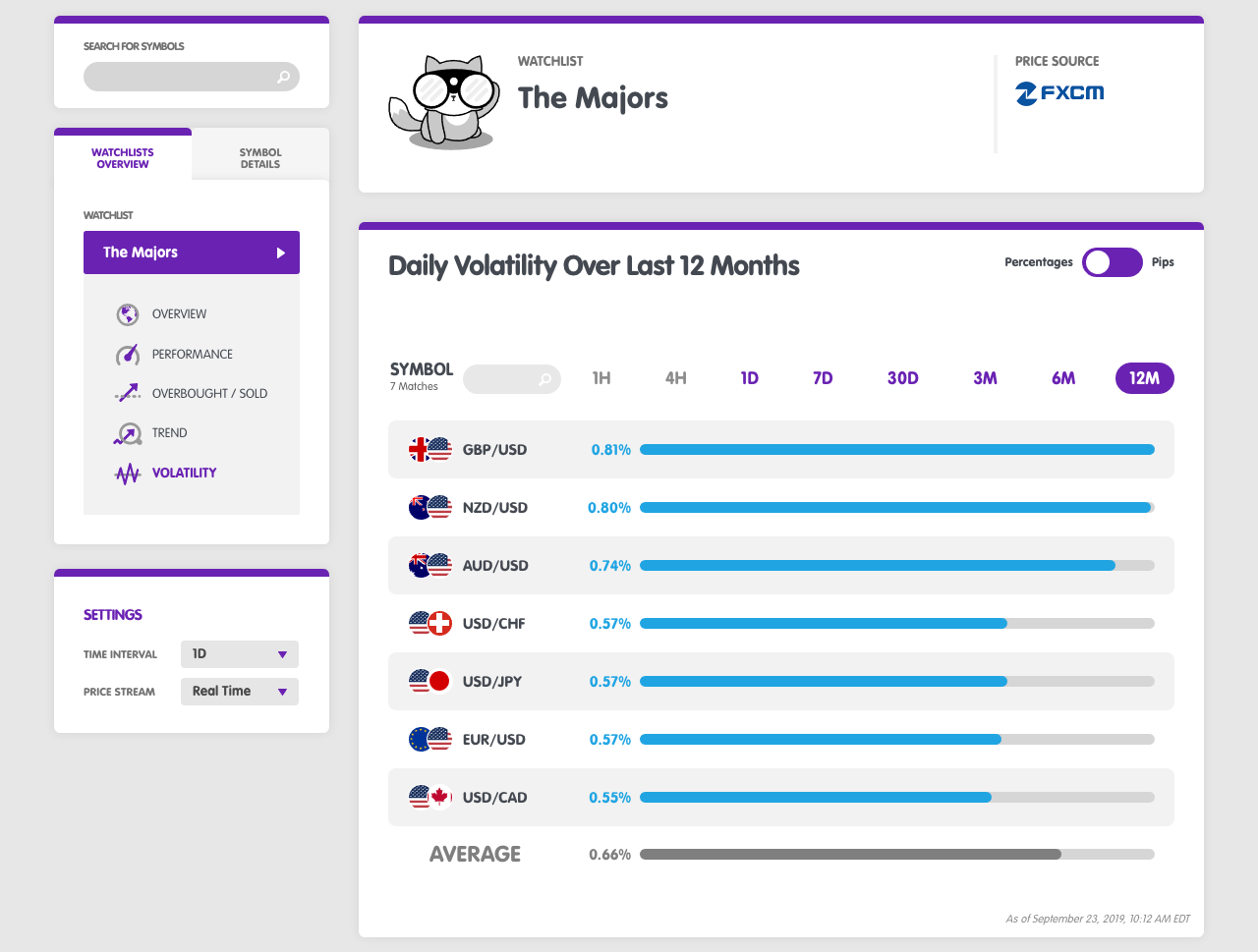The width and height of the screenshot is (1258, 952).
Task: Select the 1H timeframe tab
Action: (x=601, y=378)
